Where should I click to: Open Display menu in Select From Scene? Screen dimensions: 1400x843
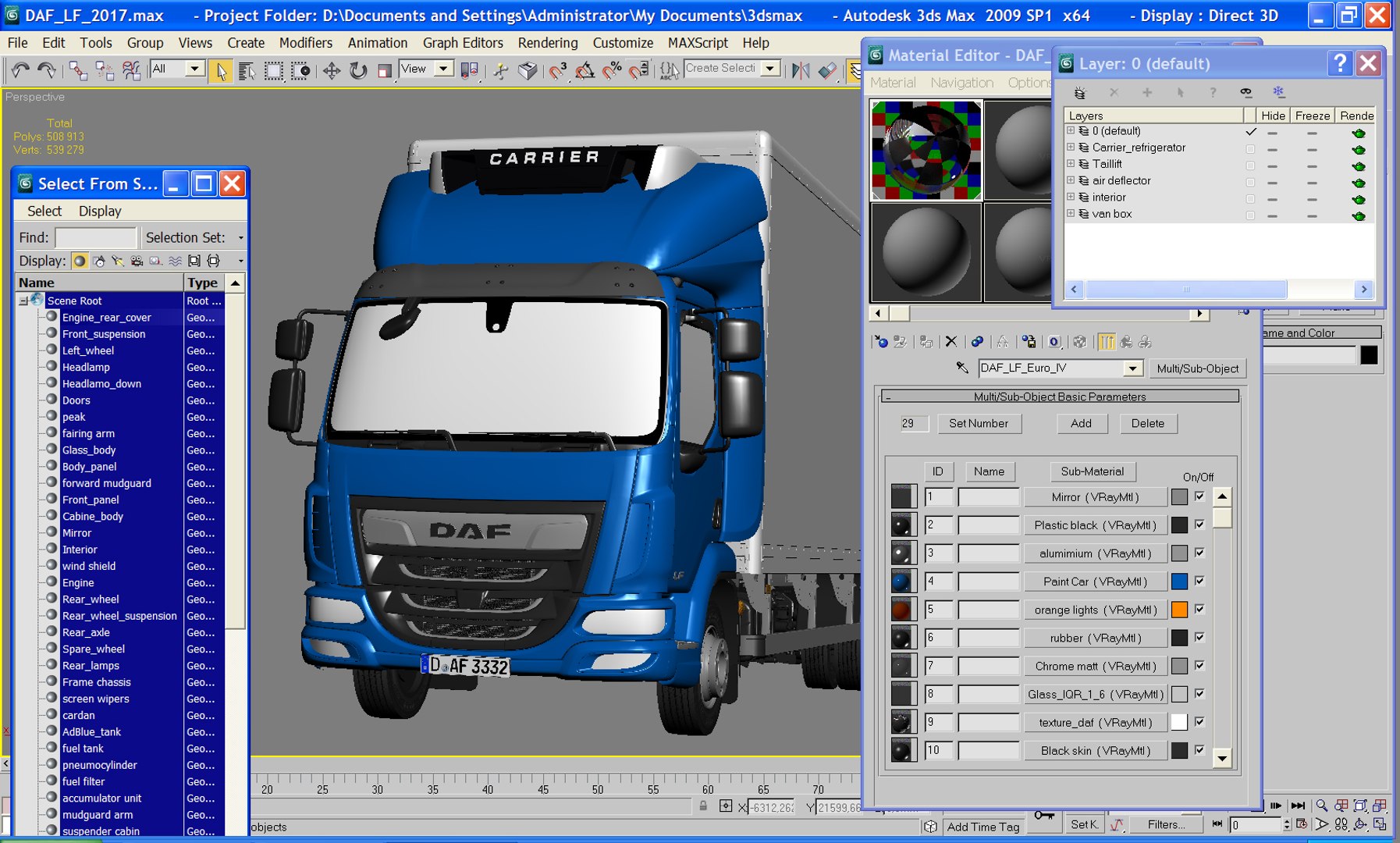(100, 211)
